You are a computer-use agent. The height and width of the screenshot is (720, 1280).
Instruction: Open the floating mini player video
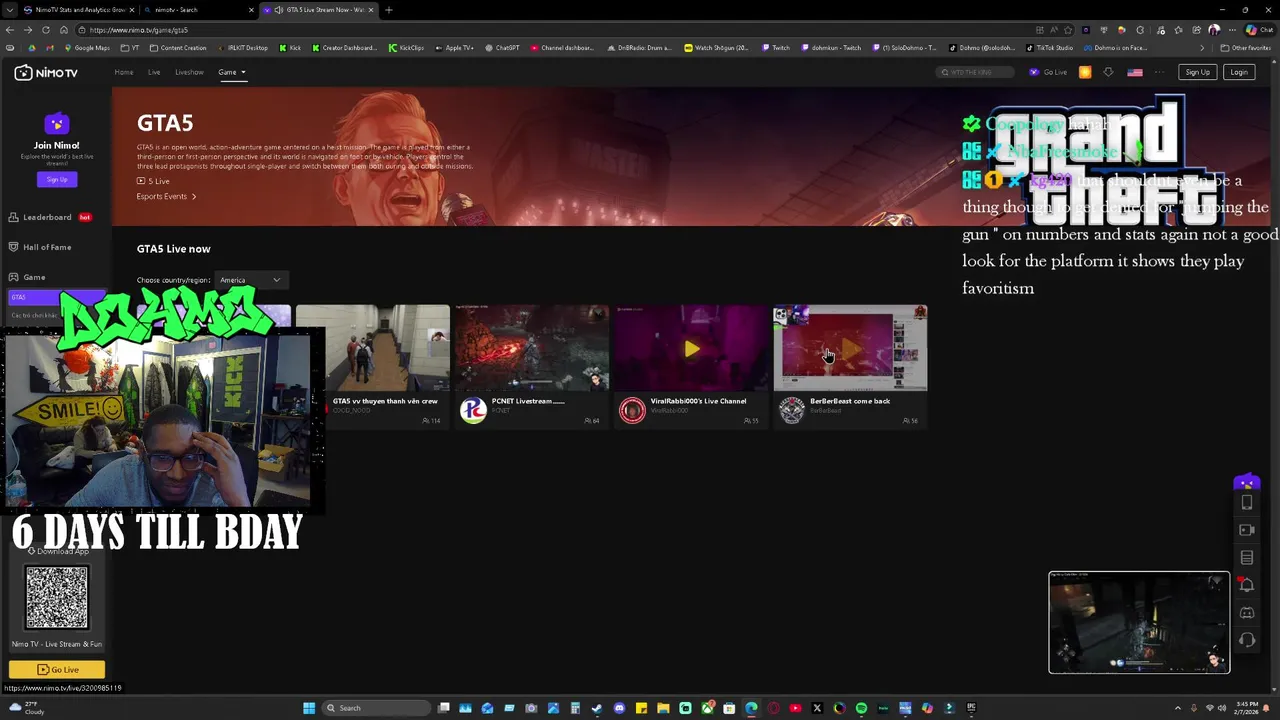[x=1139, y=622]
